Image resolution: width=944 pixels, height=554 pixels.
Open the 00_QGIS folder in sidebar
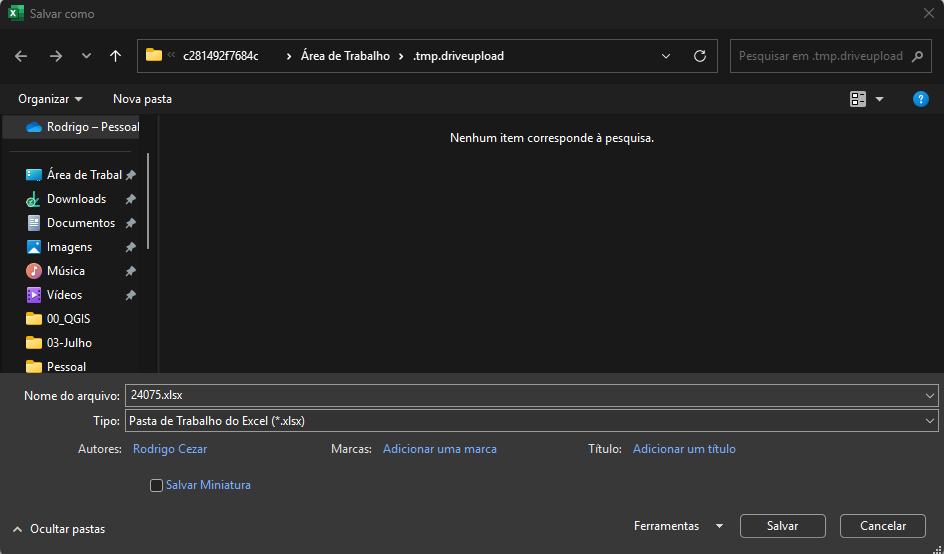(x=58, y=319)
